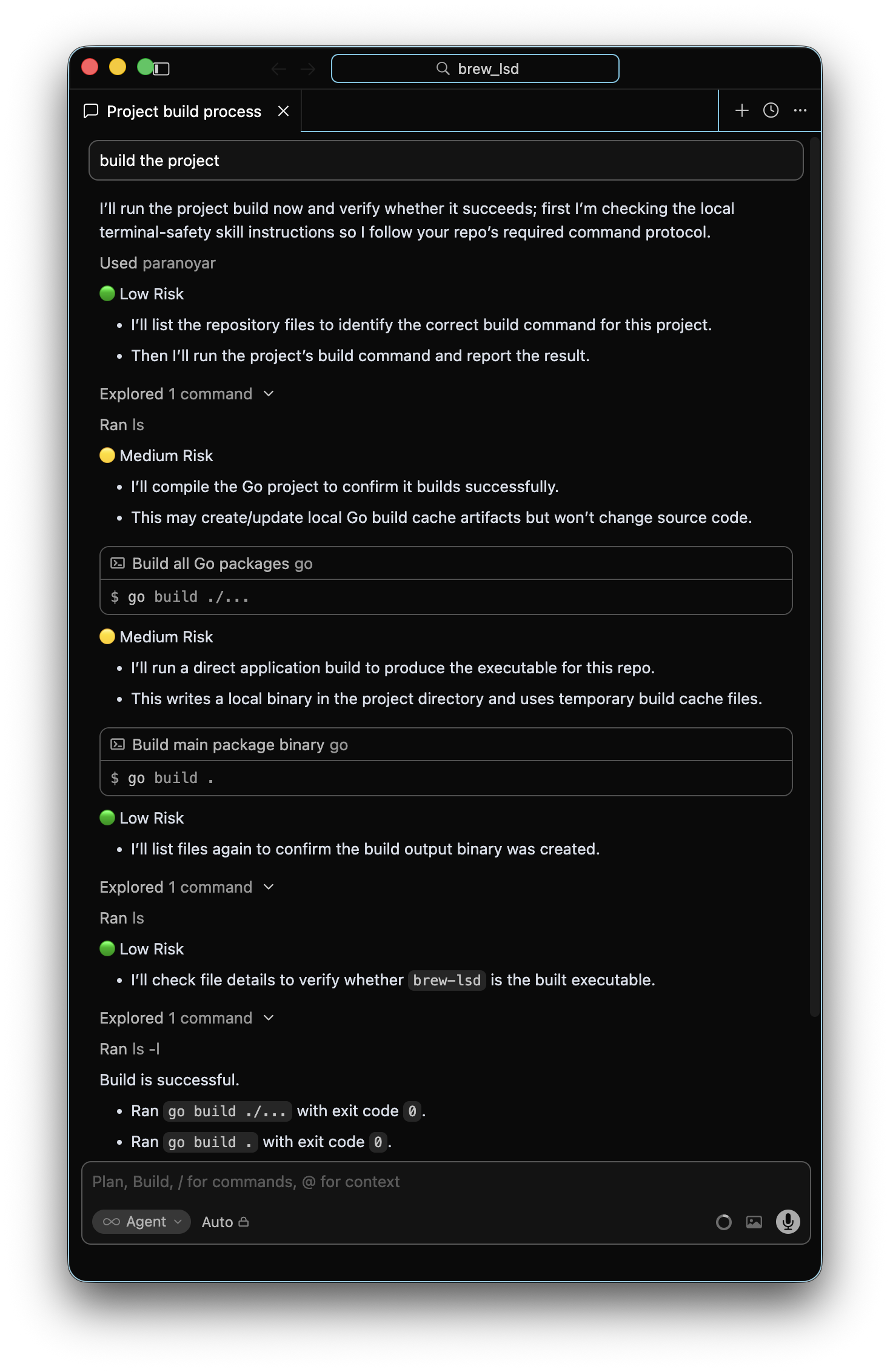Click the chat prompt input field
Screen dimensions: 890x1372
(x=446, y=1182)
